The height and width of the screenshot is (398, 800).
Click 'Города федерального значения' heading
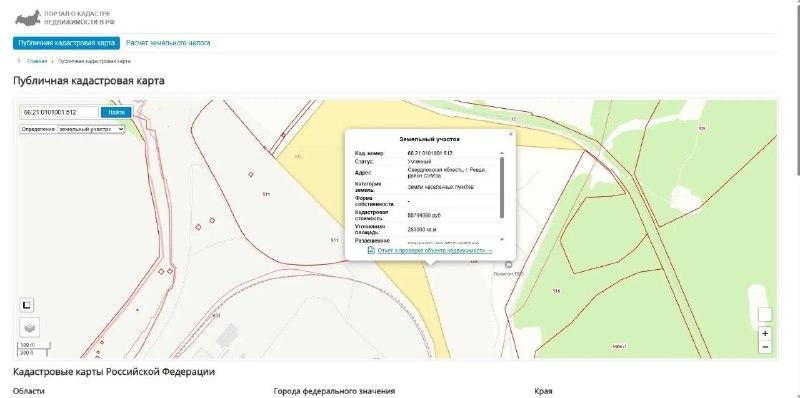coord(334,391)
